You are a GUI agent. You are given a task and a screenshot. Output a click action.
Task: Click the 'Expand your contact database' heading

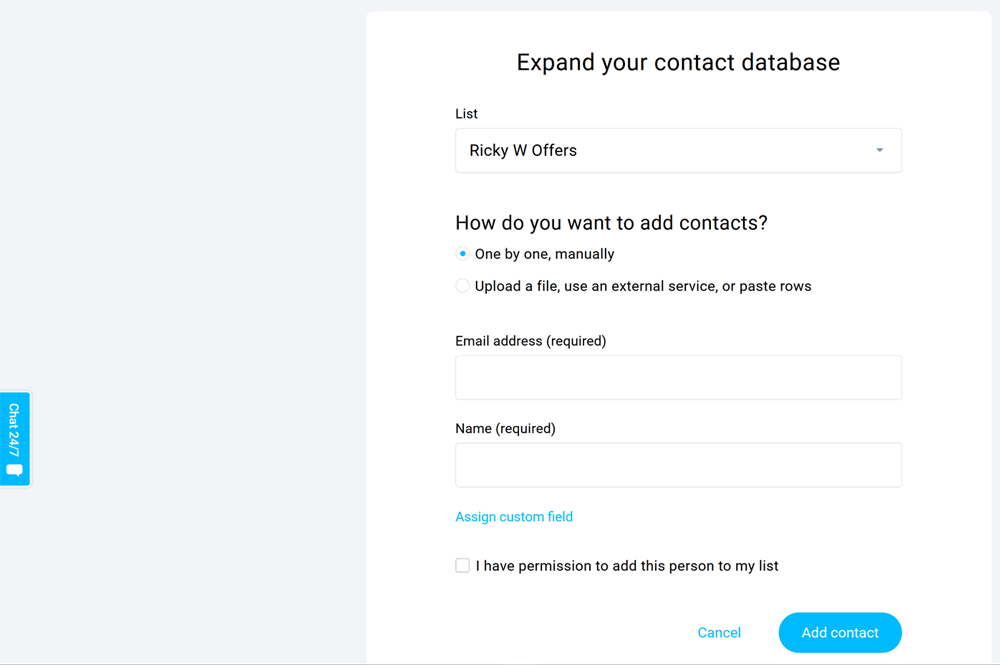pos(678,62)
